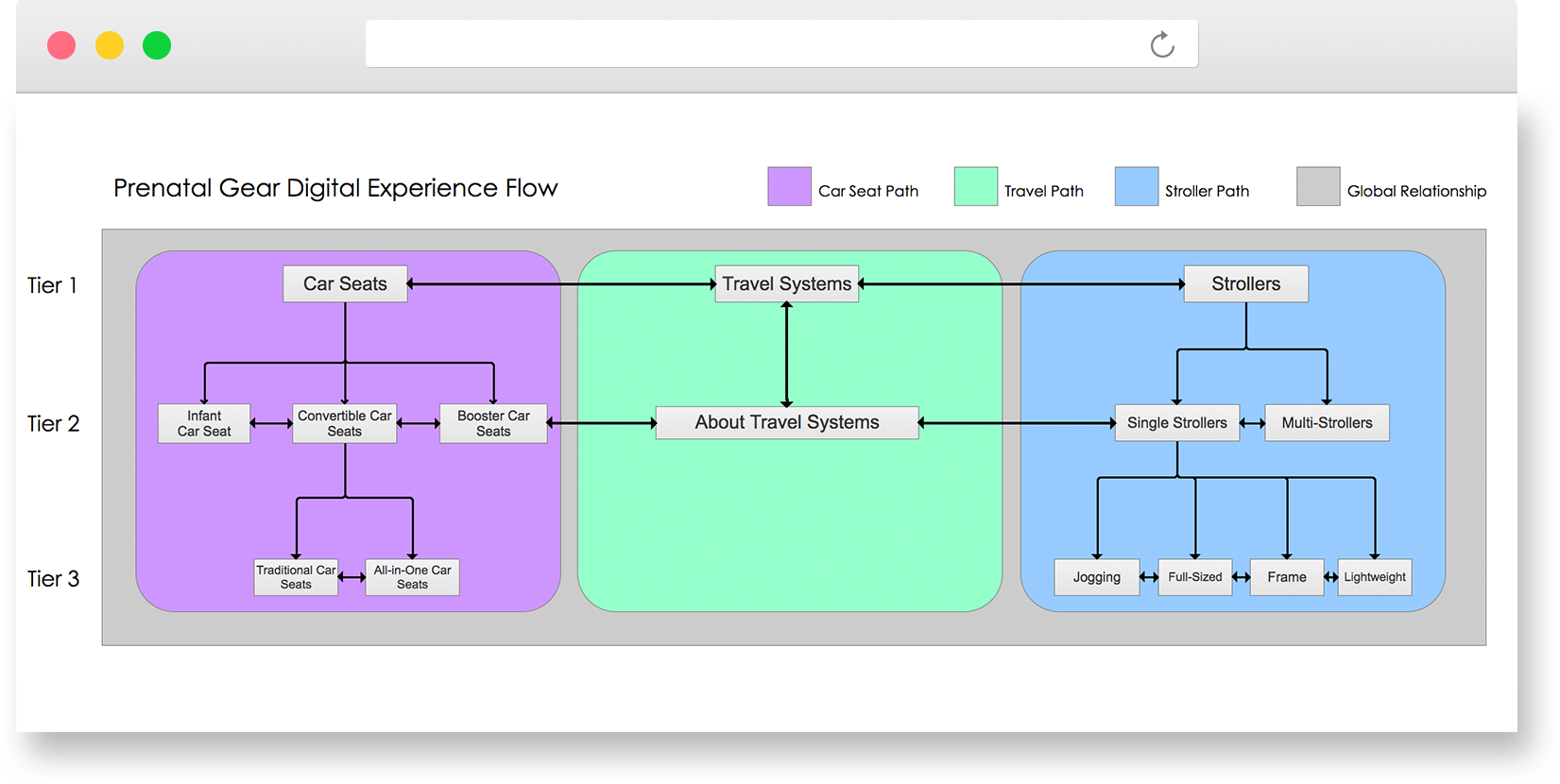Select the Strollers node
Viewport: 1560px width, 784px height.
coord(1246,283)
